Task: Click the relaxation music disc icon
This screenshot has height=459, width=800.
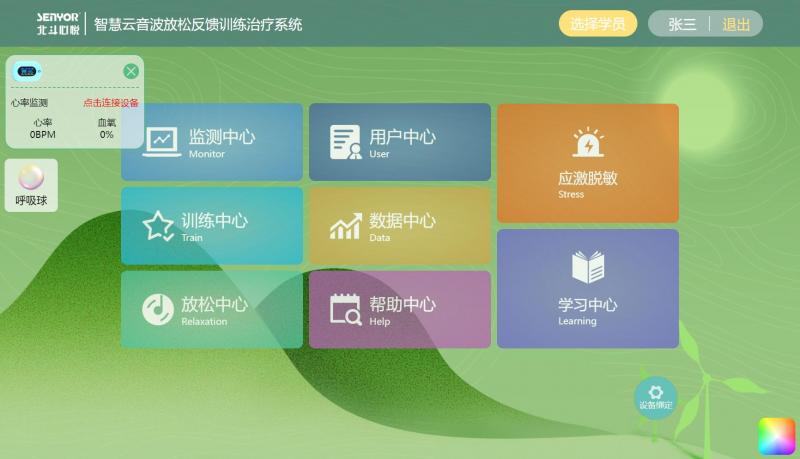Action: point(158,310)
